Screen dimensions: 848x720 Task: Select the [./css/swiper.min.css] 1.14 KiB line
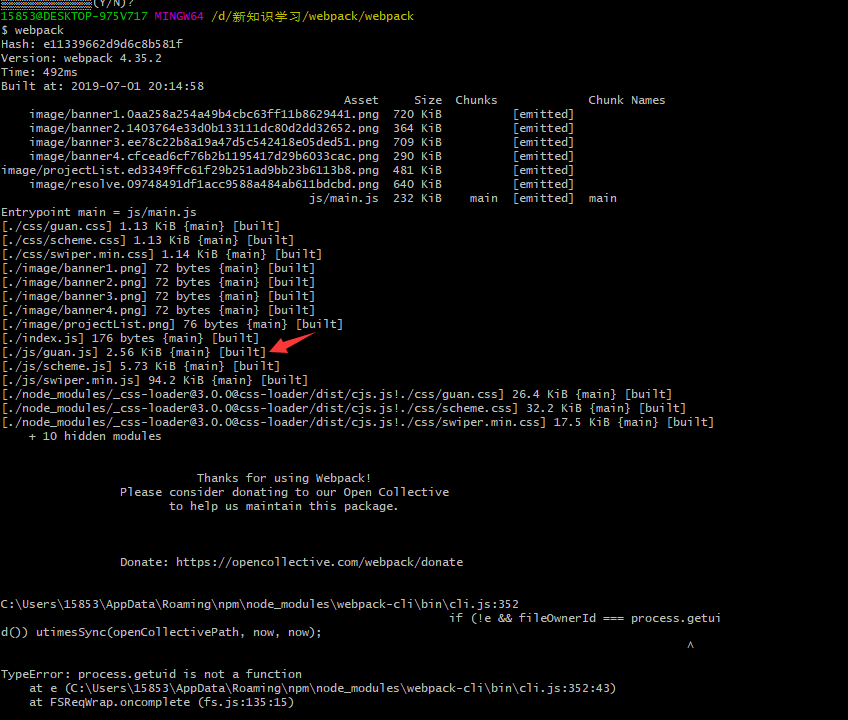(x=162, y=255)
